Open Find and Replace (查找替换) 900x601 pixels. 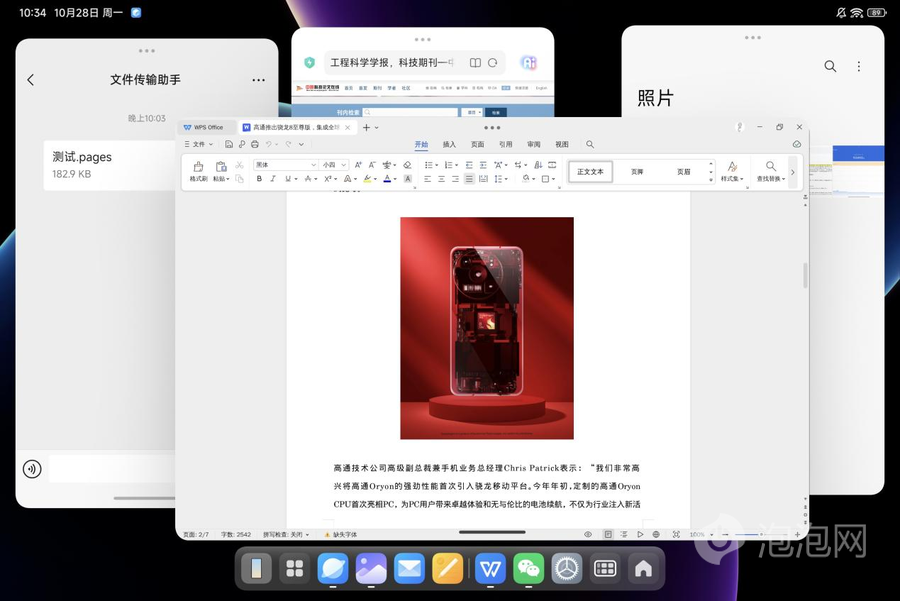coord(770,171)
